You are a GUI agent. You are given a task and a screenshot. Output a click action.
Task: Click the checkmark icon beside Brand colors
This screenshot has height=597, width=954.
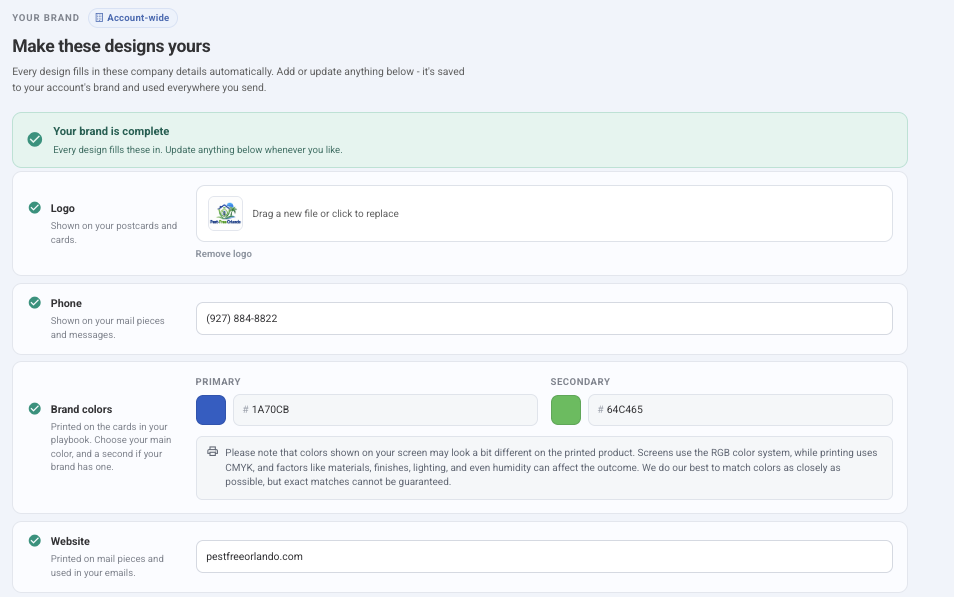(x=35, y=408)
